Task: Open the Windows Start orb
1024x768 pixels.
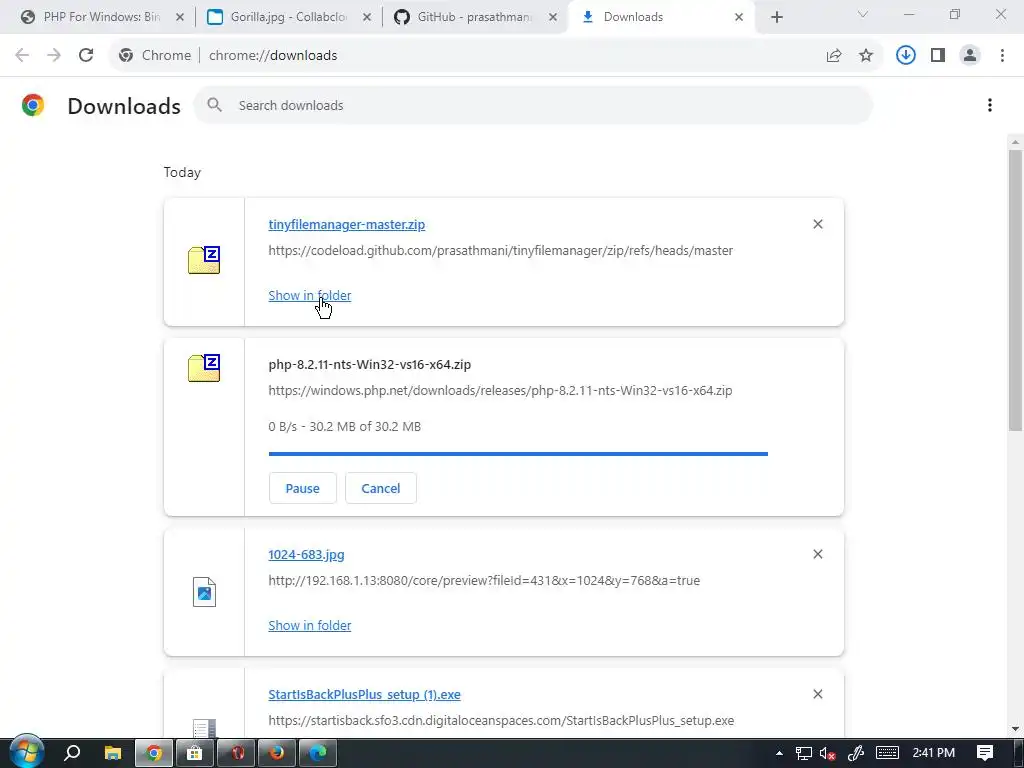Action: click(x=27, y=752)
